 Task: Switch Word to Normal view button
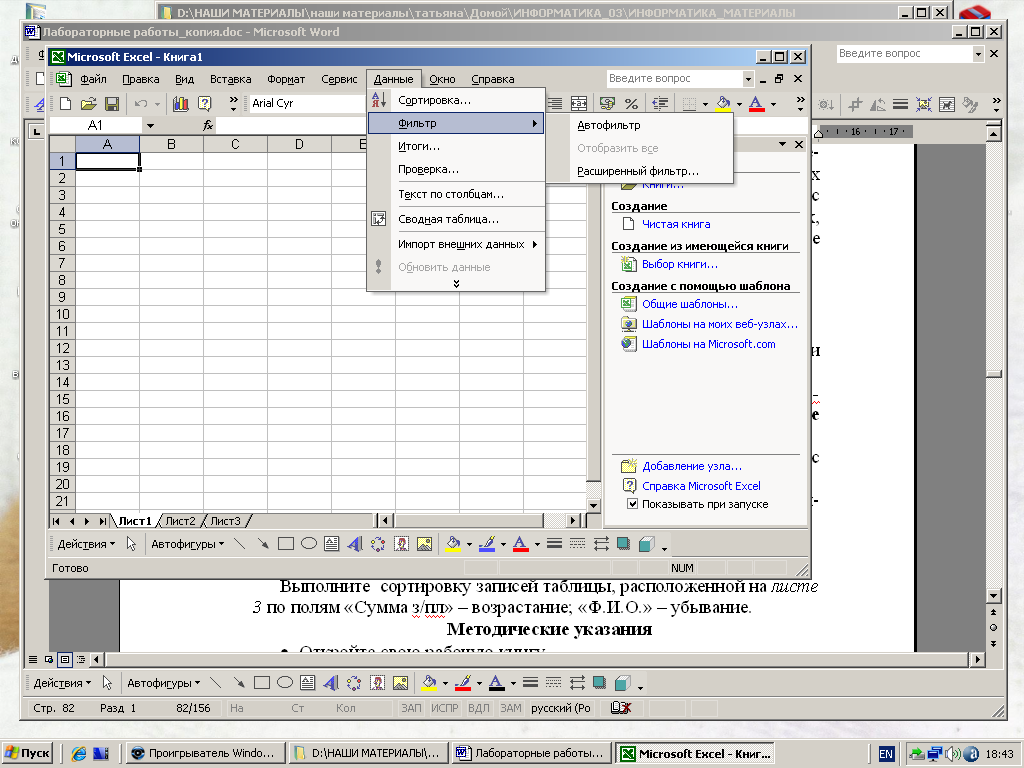pyautogui.click(x=33, y=660)
